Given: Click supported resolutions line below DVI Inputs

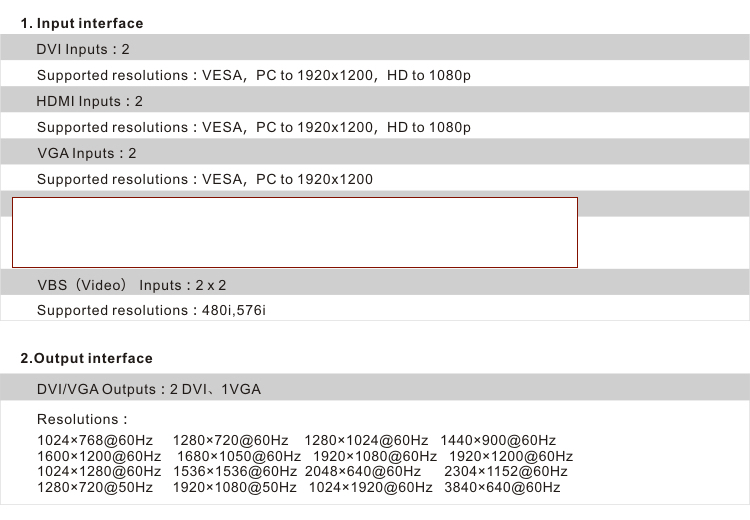Looking at the screenshot, I should point(253,75).
